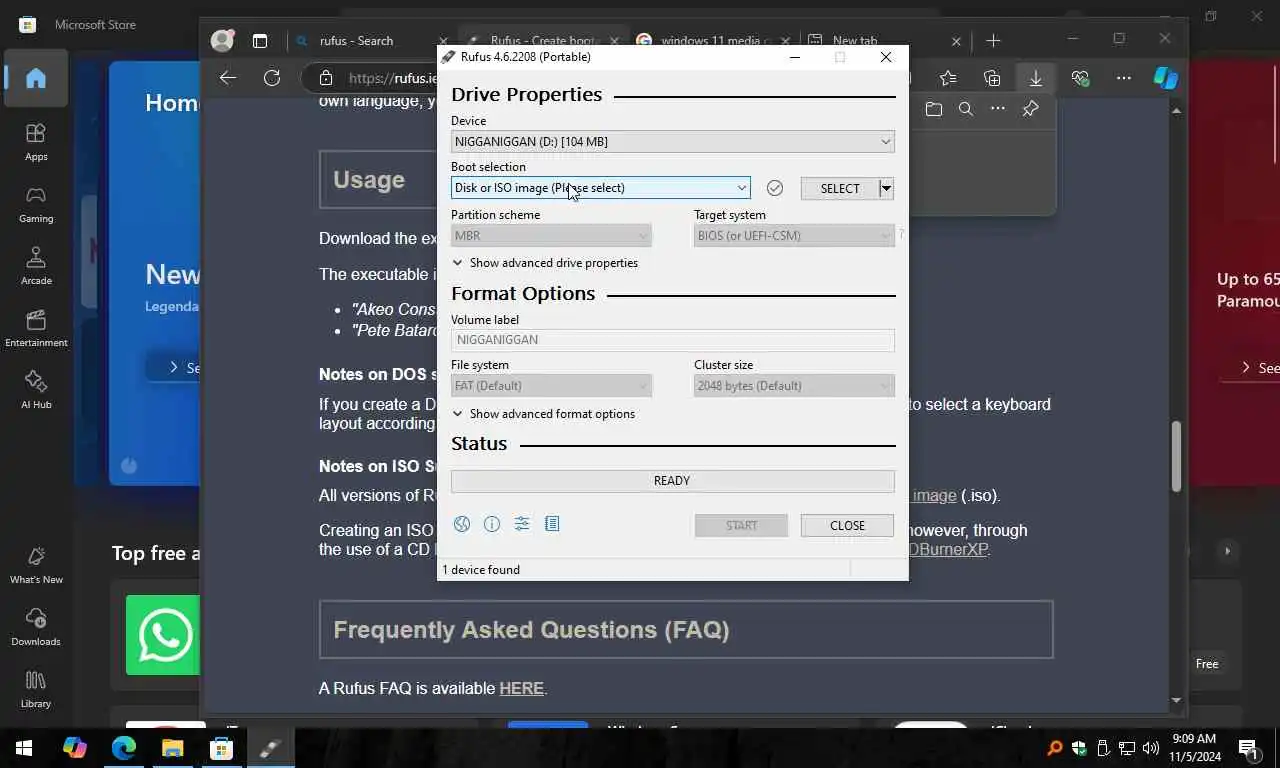This screenshot has width=1280, height=768.
Task: Open Copilot icon in Edge toolbar
Action: (x=1166, y=78)
